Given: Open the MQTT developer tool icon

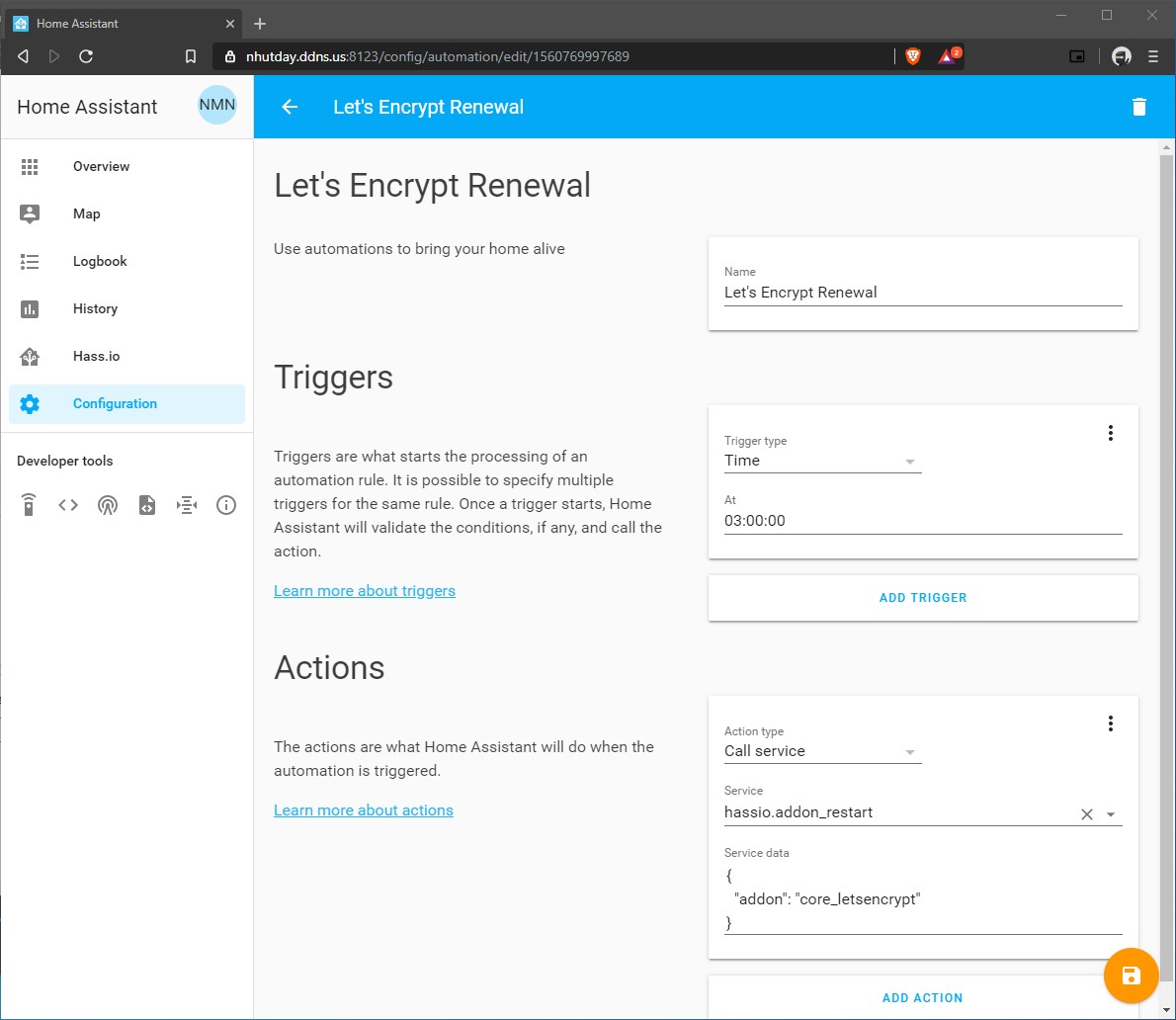Looking at the screenshot, I should [x=187, y=505].
